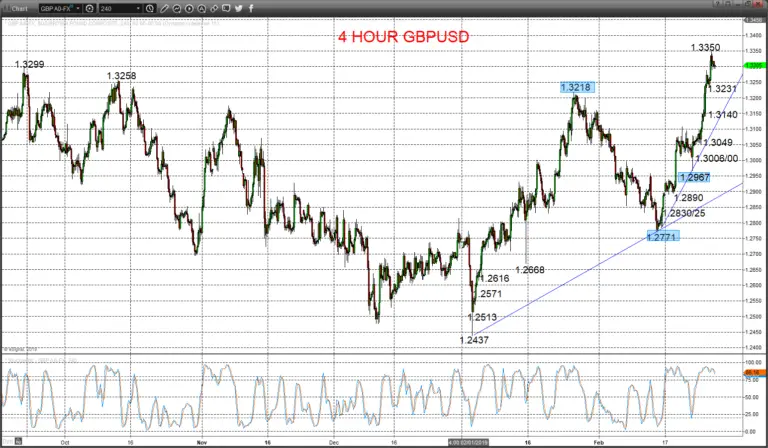Click the highlighted 1.2967 price label
Image resolution: width=768 pixels, height=448 pixels.
click(694, 177)
